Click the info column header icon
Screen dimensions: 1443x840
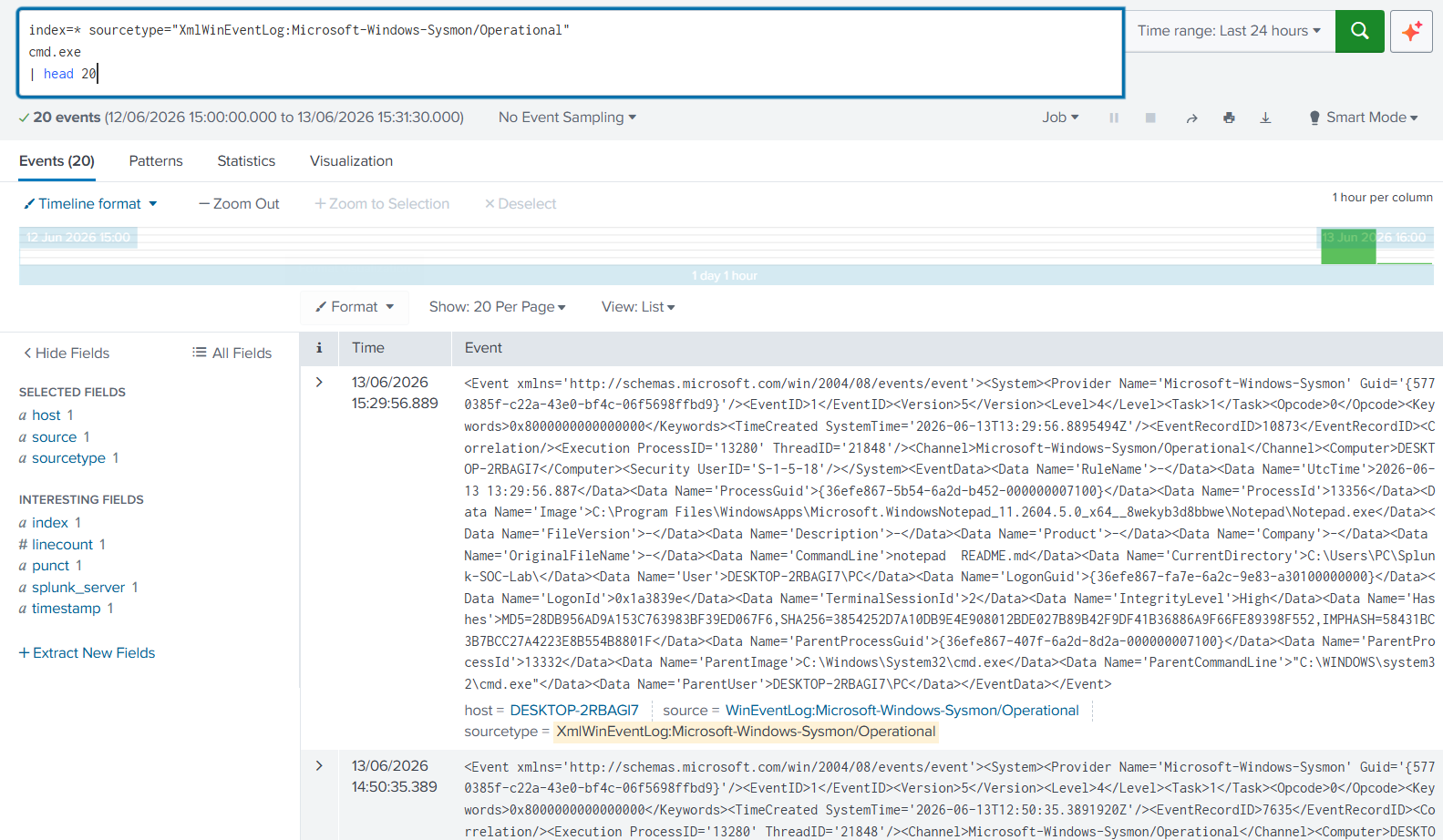pyautogui.click(x=319, y=348)
